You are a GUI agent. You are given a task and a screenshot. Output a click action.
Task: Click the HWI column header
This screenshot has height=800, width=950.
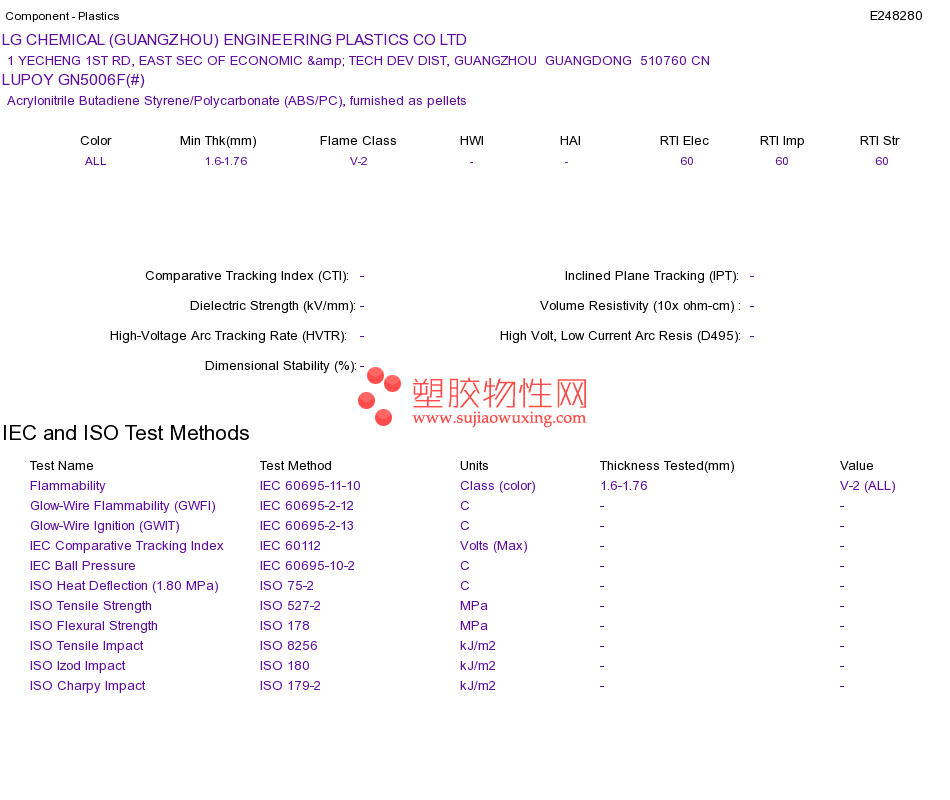(x=471, y=141)
